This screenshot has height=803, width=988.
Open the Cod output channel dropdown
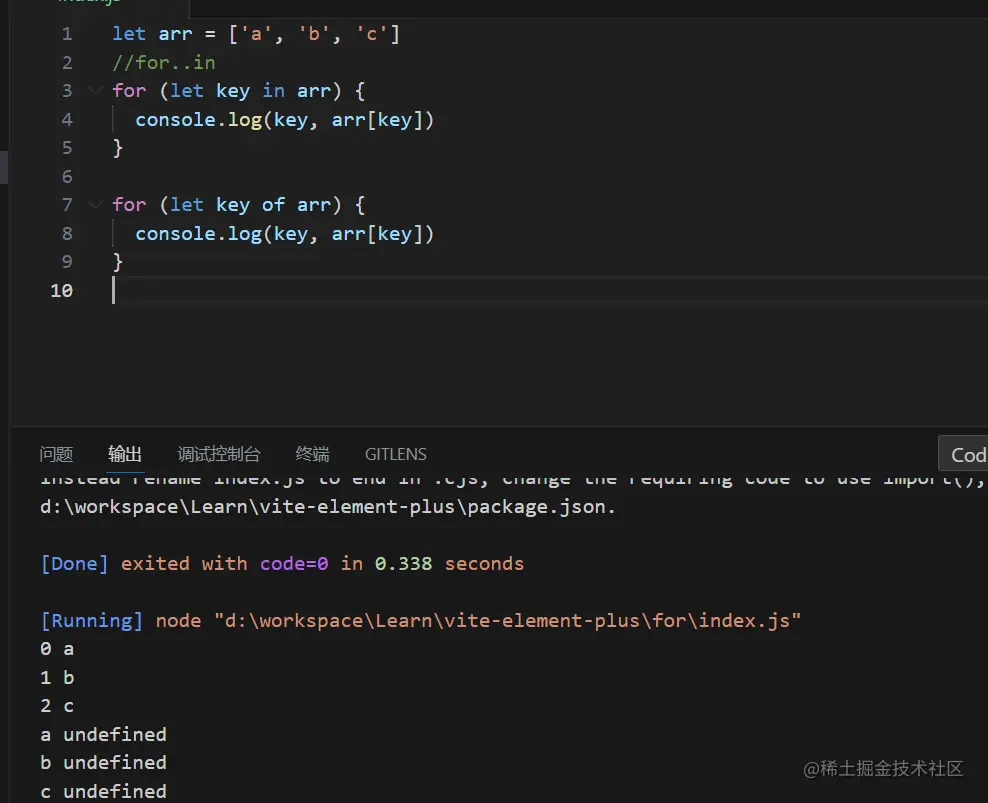[x=963, y=454]
